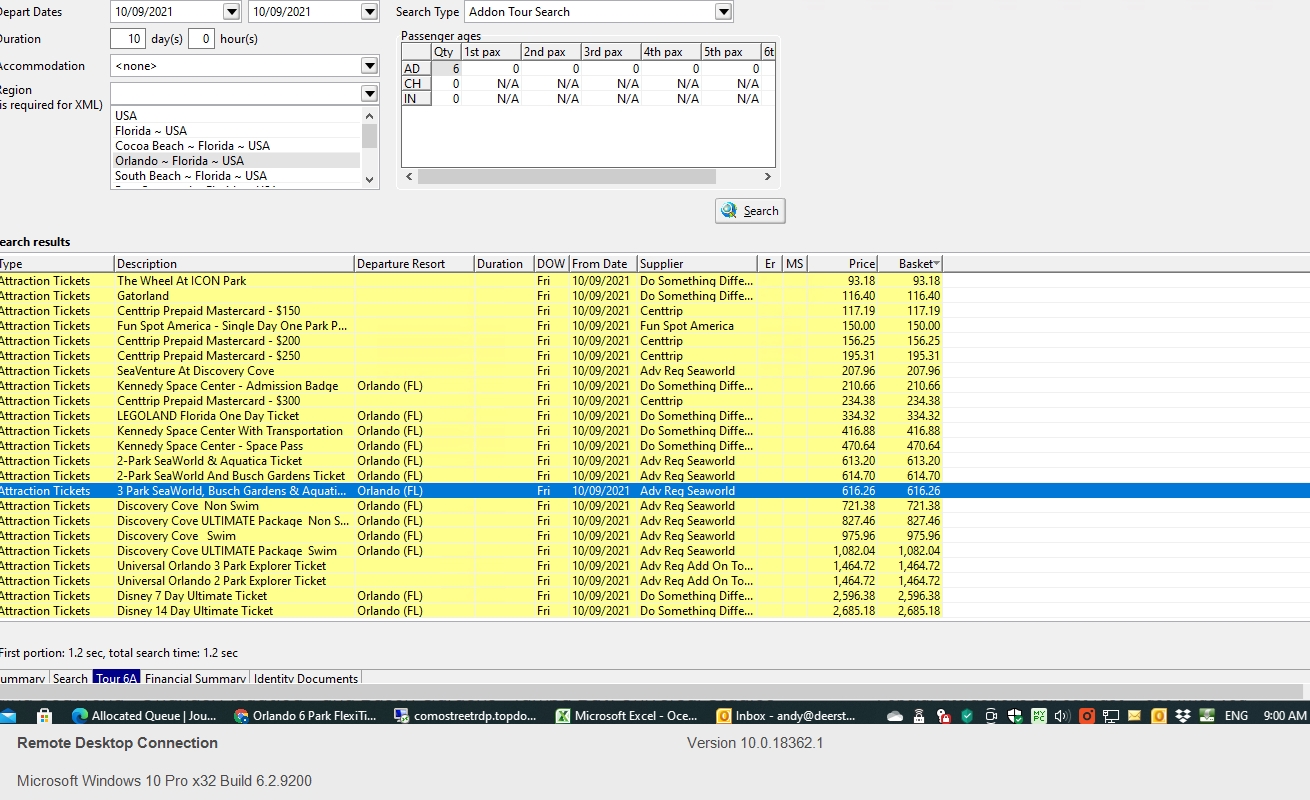
Task: Sort results by Departure Resort column header
Action: [414, 264]
